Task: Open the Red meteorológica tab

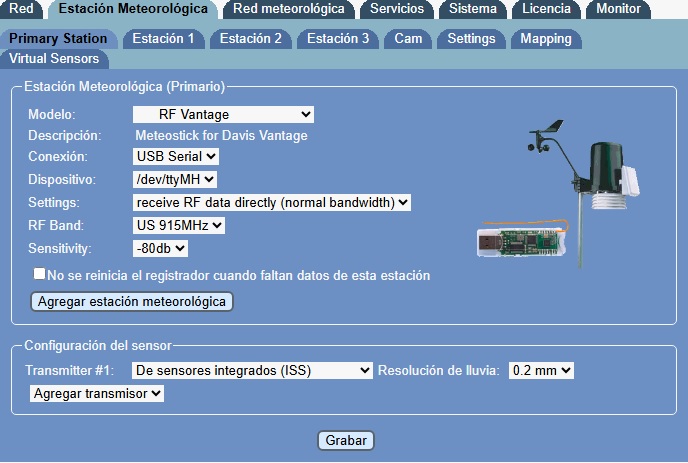Action: (288, 9)
